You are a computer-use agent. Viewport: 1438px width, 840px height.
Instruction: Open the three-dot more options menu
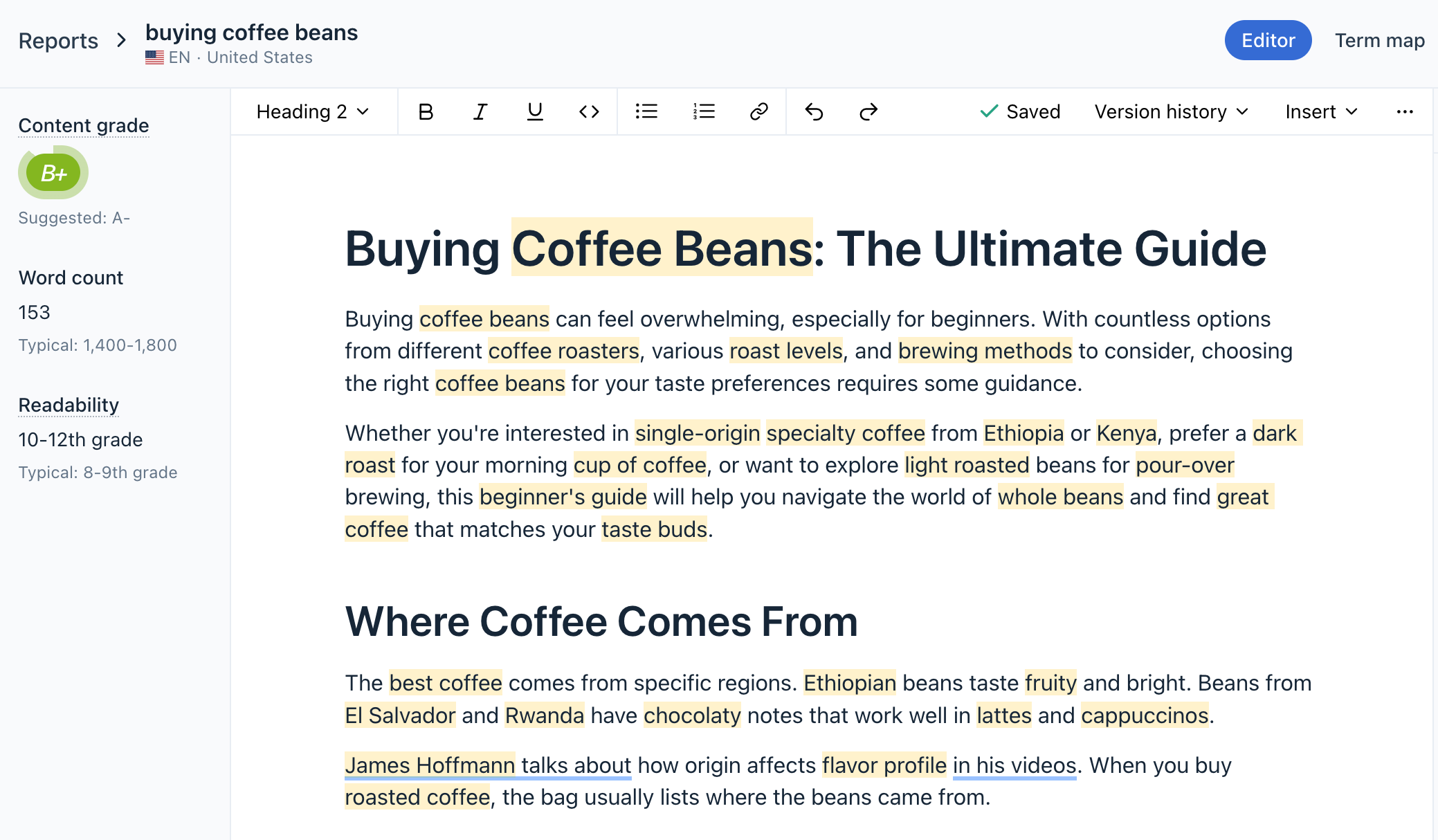(1405, 111)
